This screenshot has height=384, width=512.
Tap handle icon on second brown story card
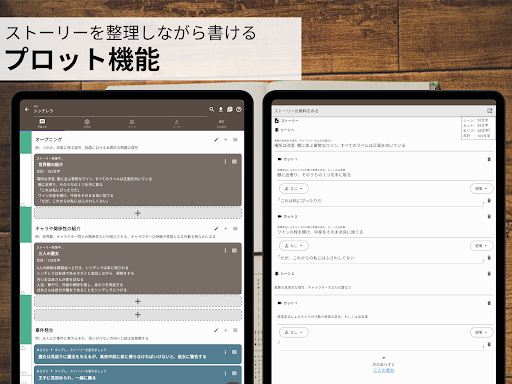(x=234, y=250)
